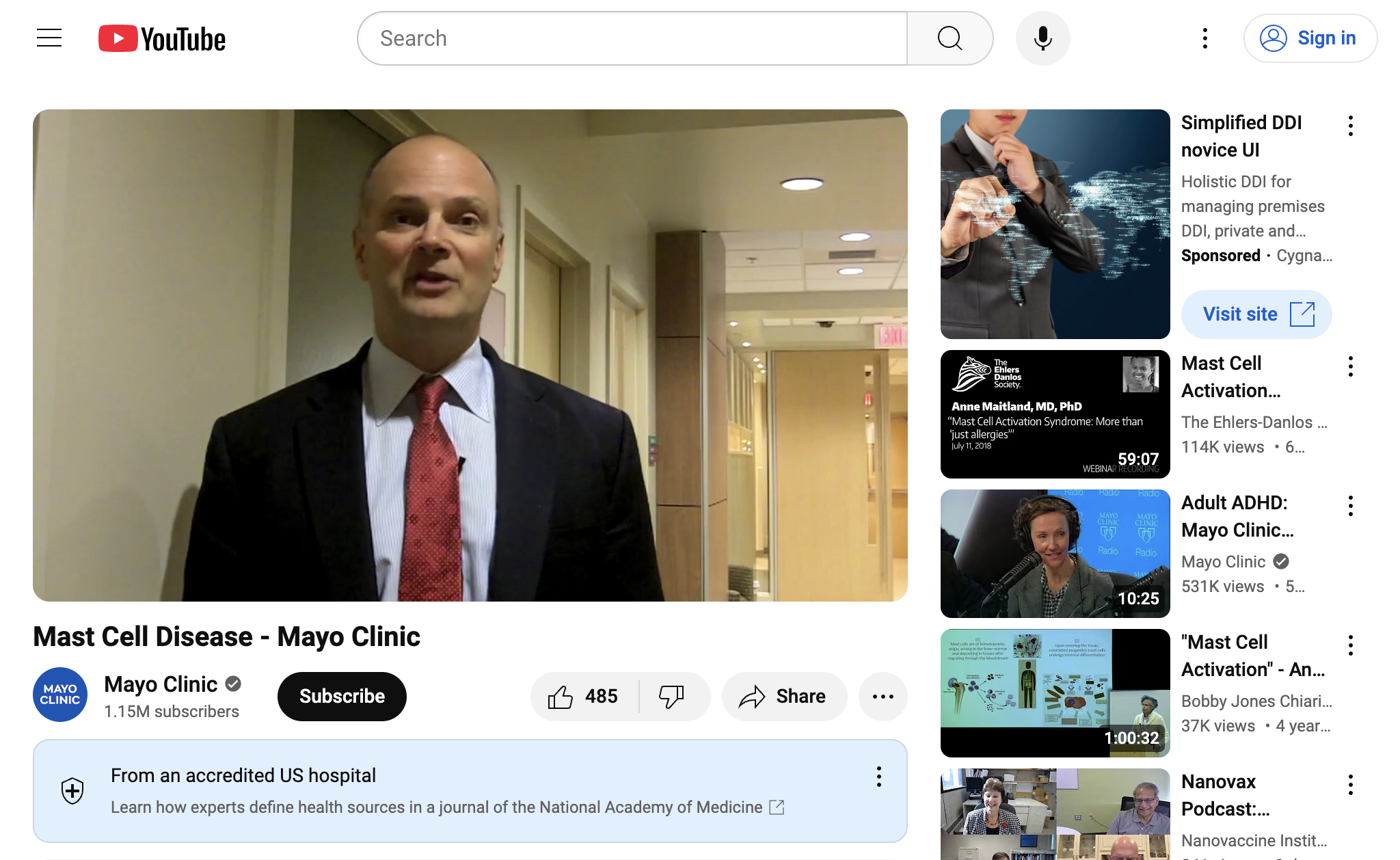1400x860 pixels.
Task: Open Nanovax Podcast thumbnail
Action: click(x=1055, y=814)
